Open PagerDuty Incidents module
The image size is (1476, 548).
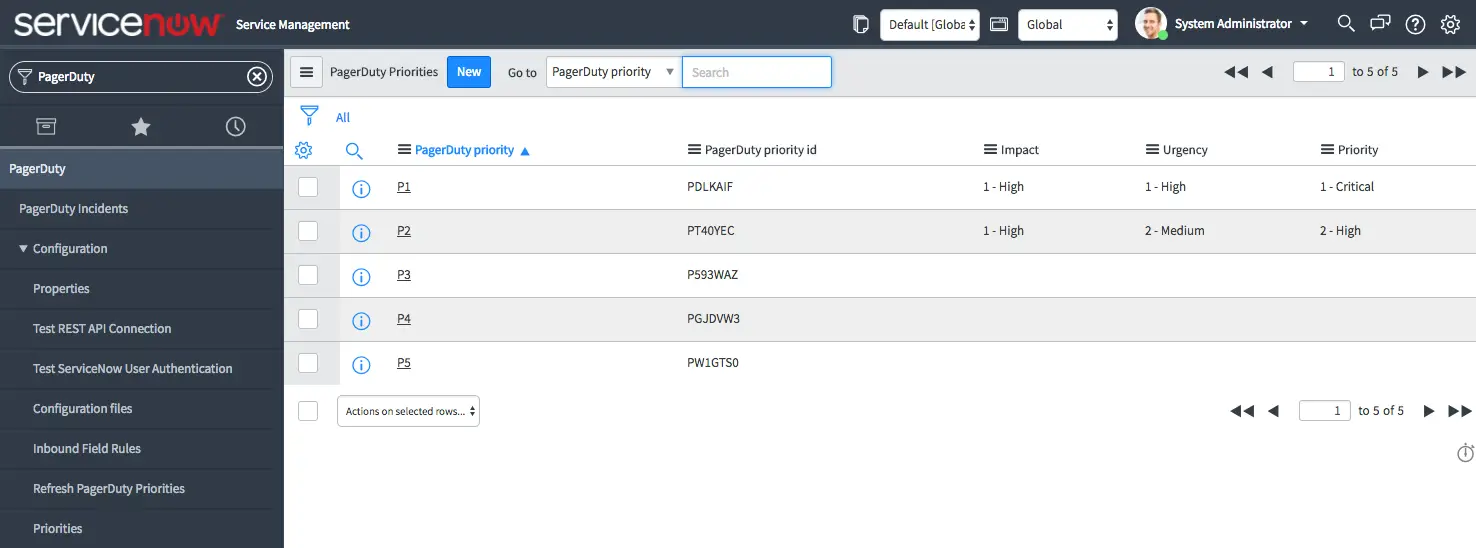point(74,209)
